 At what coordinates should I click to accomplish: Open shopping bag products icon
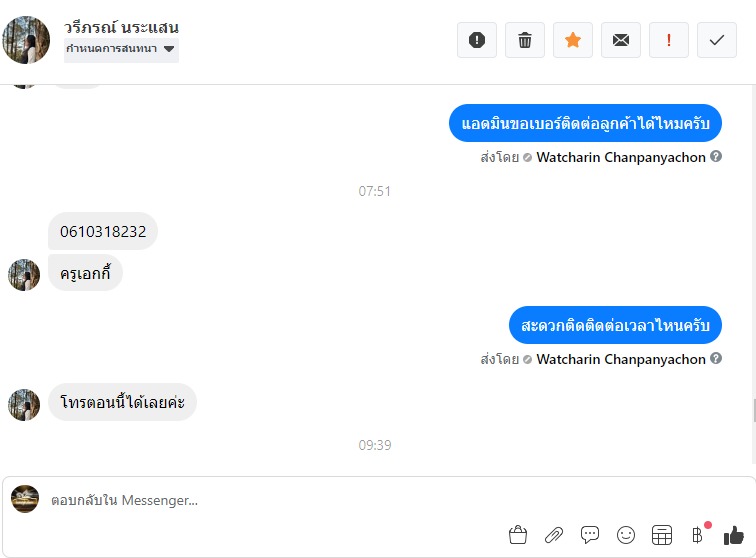(518, 535)
